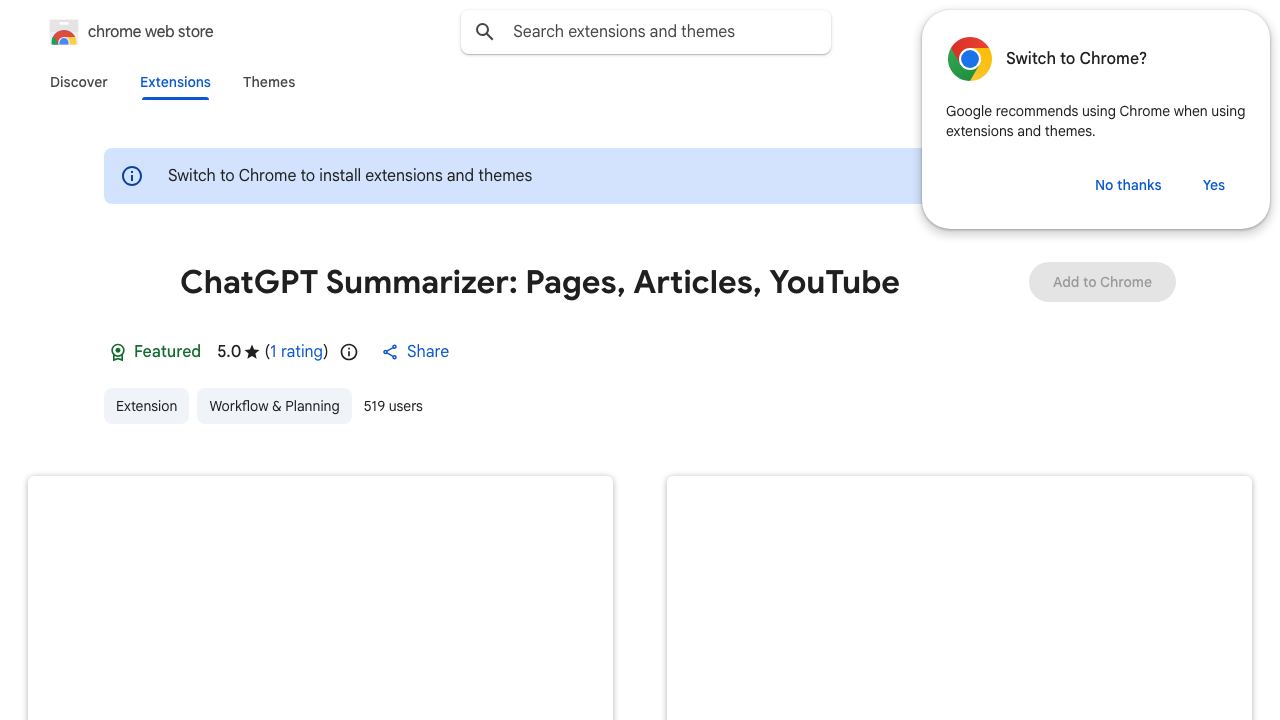Image resolution: width=1280 pixels, height=720 pixels.
Task: Click the rating info circle icon
Action: pyautogui.click(x=349, y=352)
